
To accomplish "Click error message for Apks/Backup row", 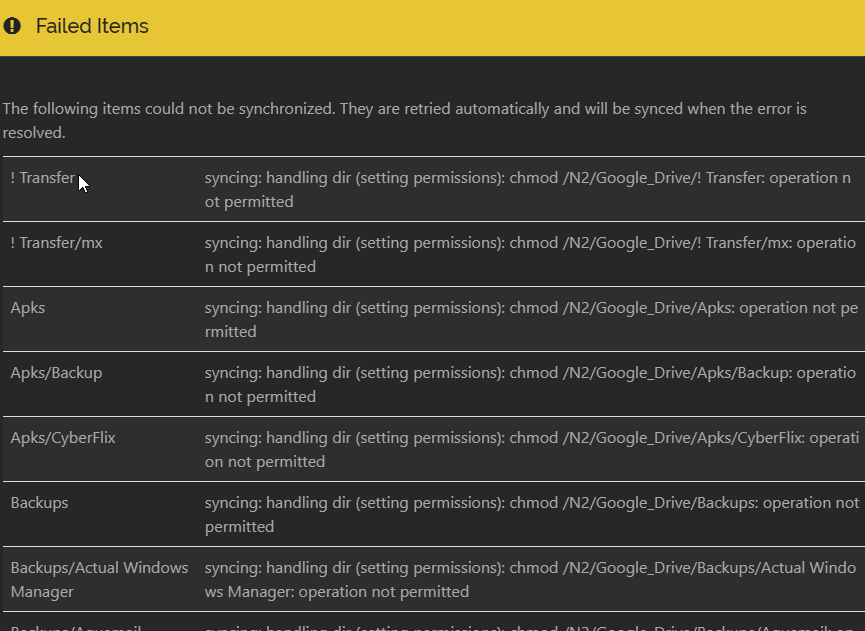I will click(x=531, y=385).
